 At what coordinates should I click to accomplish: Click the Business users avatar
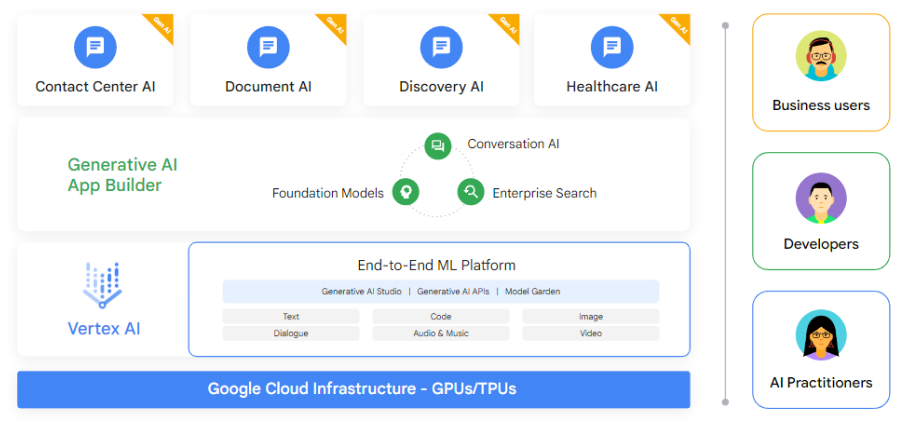tap(821, 56)
